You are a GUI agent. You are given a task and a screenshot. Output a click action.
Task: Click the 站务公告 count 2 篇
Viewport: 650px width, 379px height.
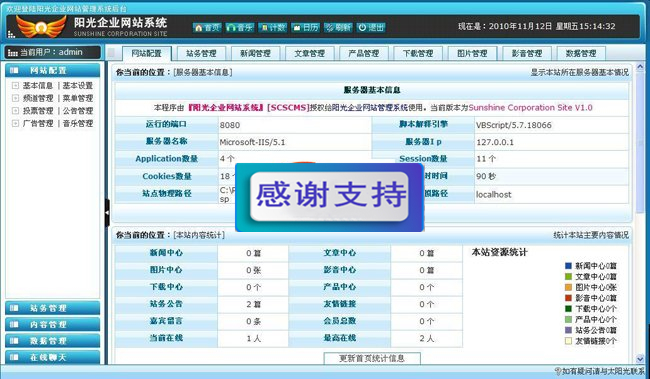pyautogui.click(x=253, y=304)
